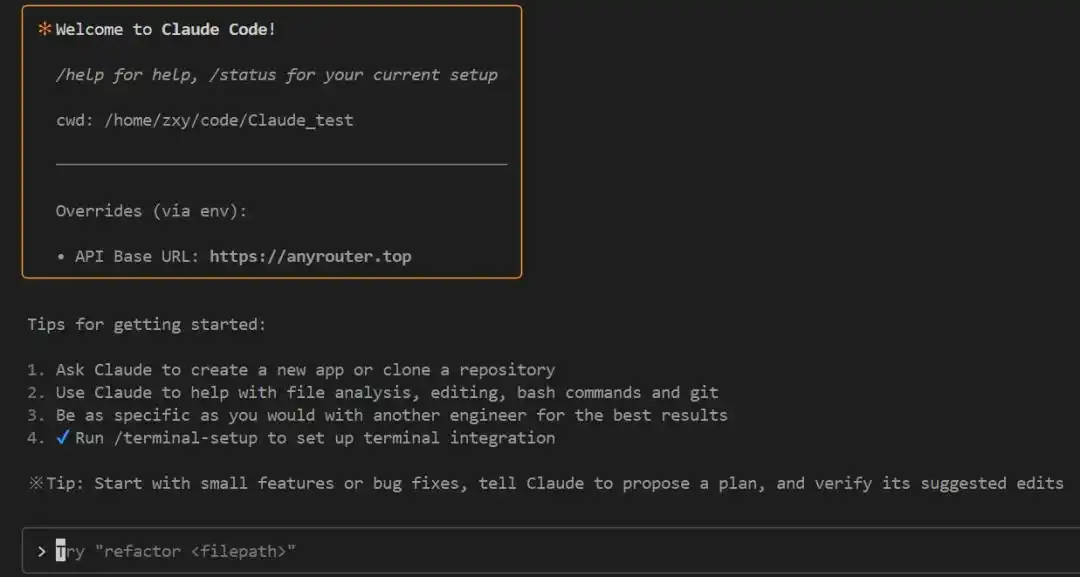
Task: Click the ※ symbol before Tip text
Action: click(36, 483)
